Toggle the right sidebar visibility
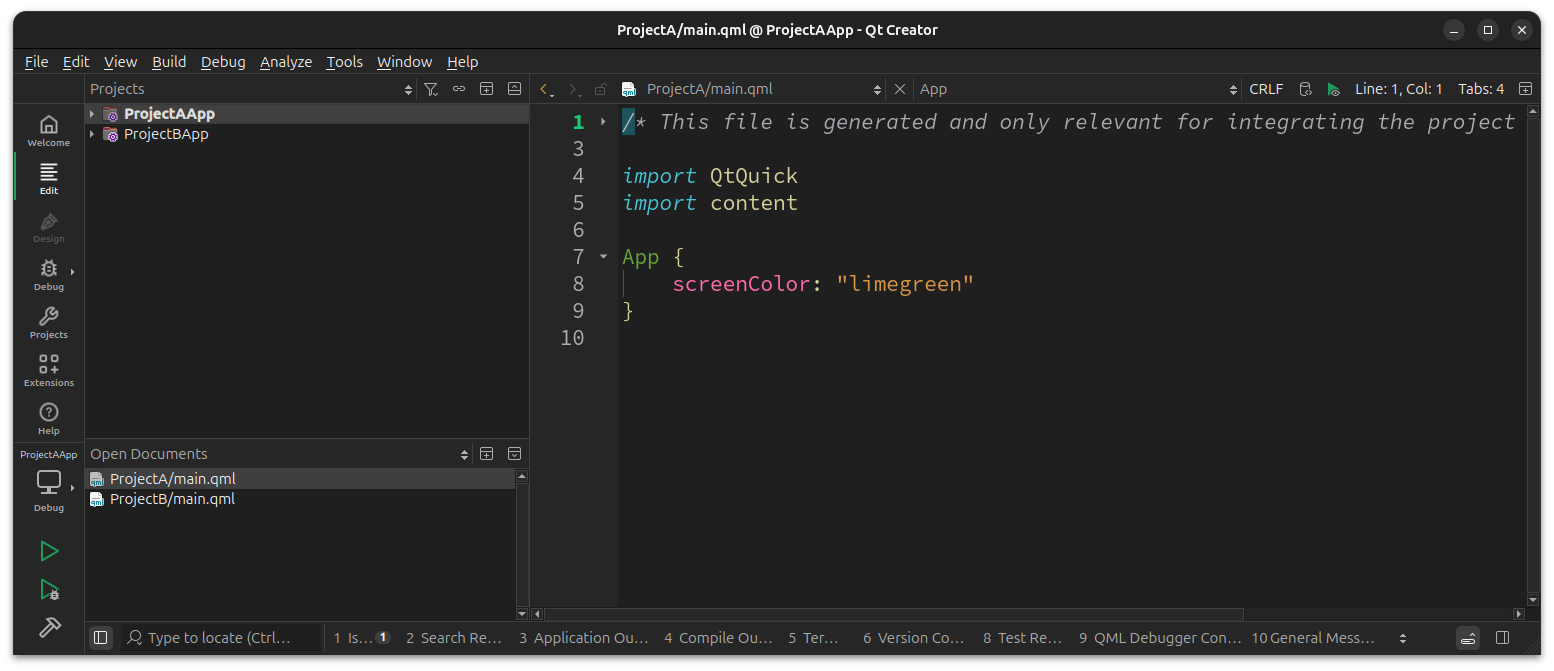Screen dimensions: 1554x671 pyautogui.click(x=1502, y=637)
